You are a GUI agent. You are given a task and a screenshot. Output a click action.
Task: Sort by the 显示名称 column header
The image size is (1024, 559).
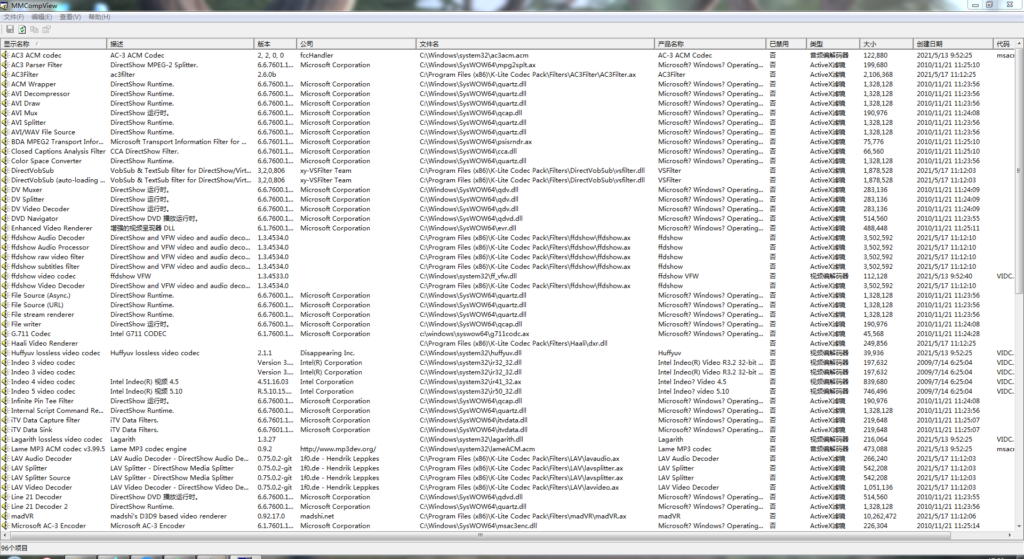(54, 44)
